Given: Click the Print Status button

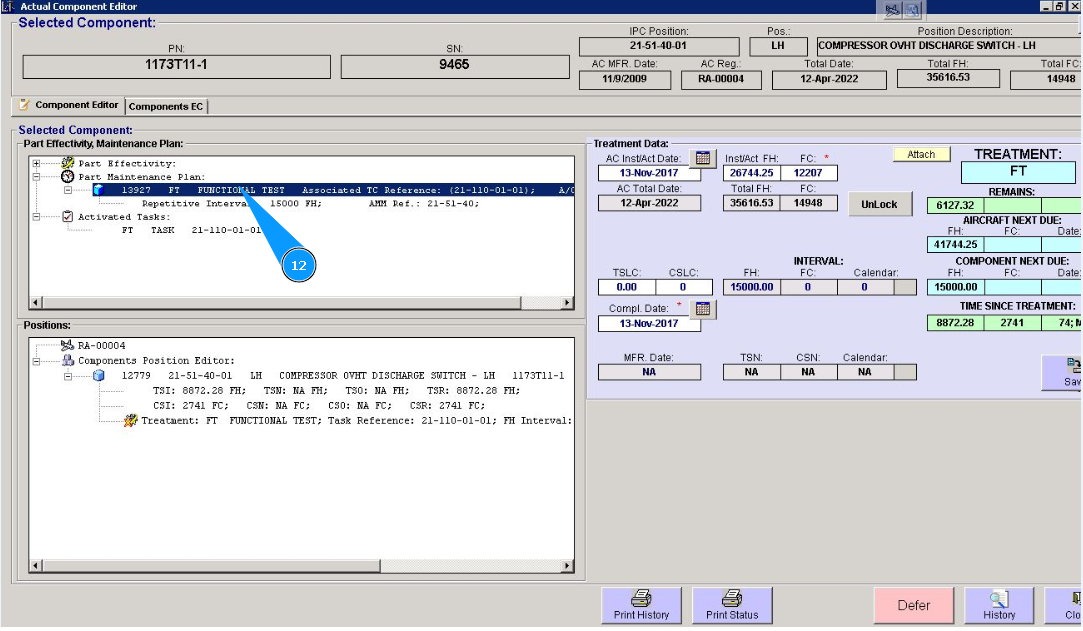Looking at the screenshot, I should pos(731,605).
